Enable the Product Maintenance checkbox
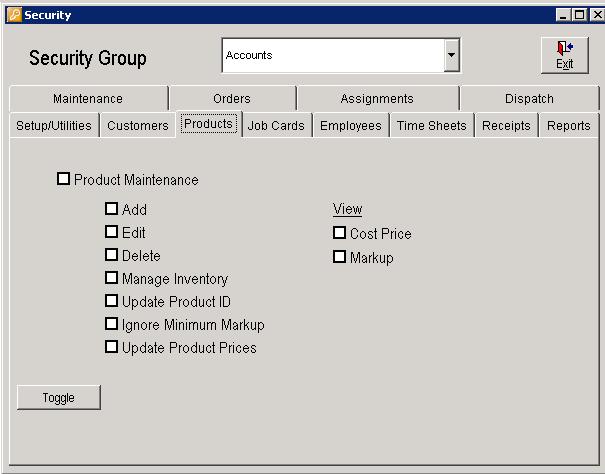 [64, 180]
